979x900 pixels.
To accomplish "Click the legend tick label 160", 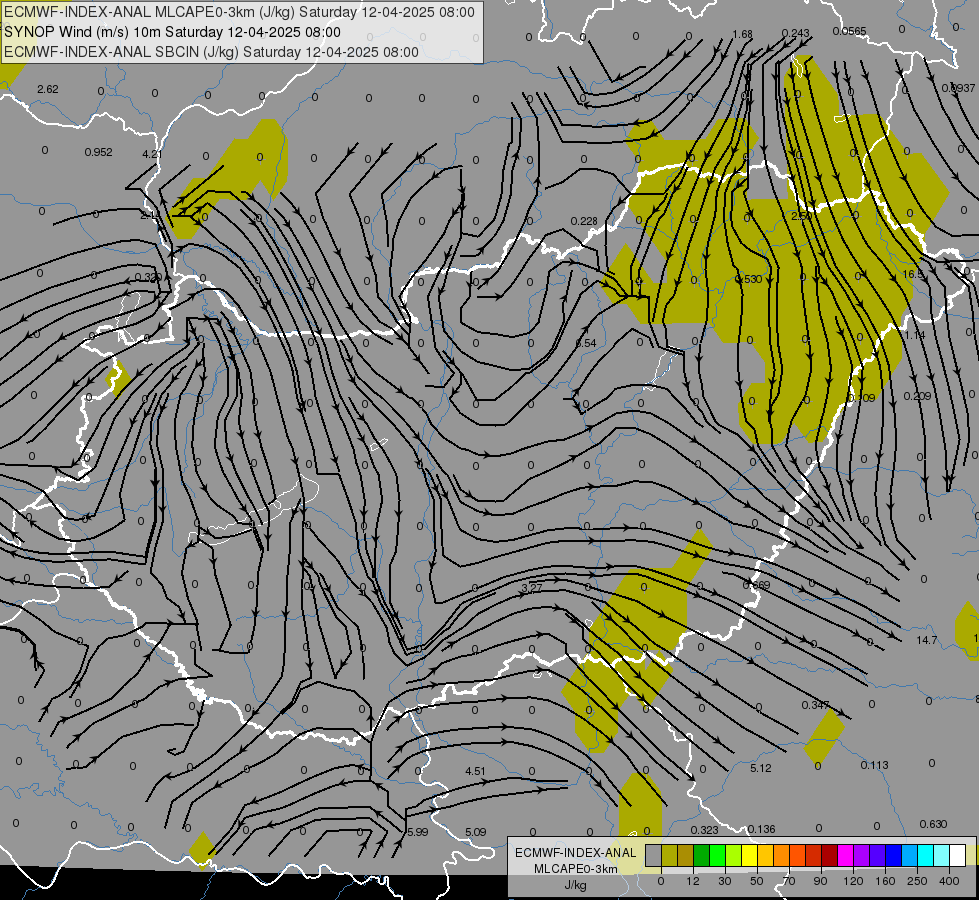I will point(885,881).
